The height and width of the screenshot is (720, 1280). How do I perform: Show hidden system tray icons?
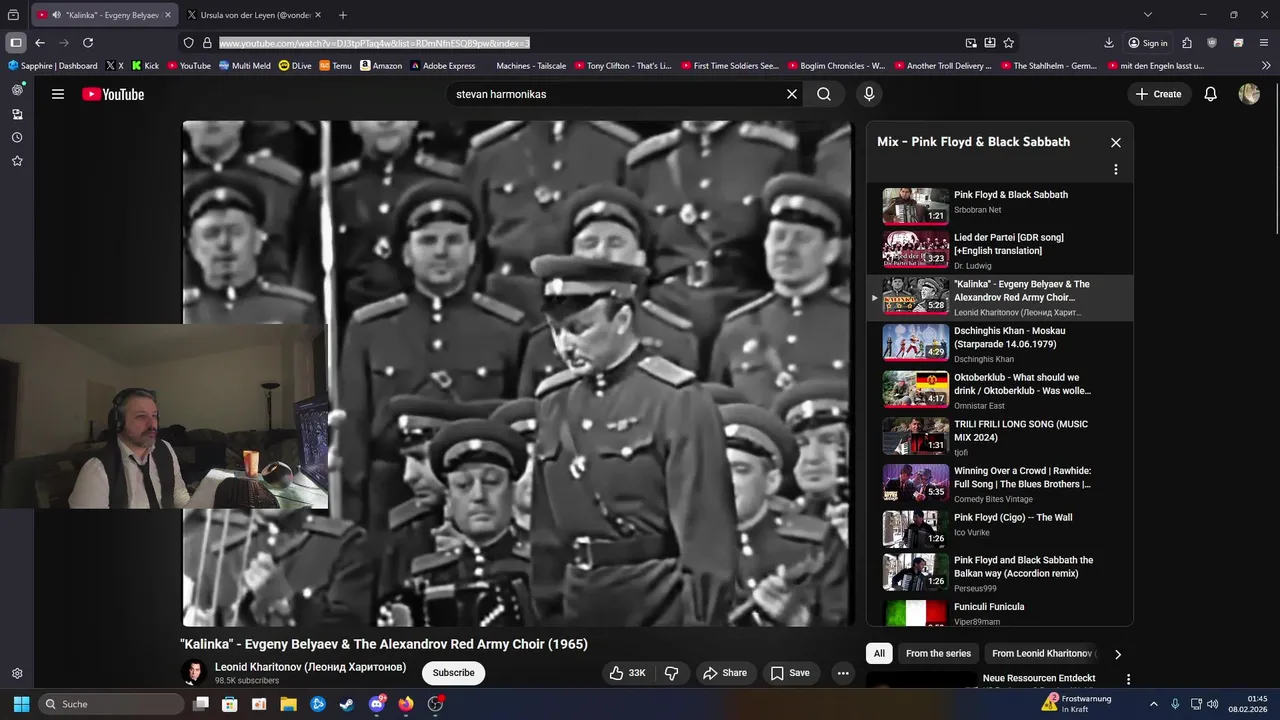[x=1153, y=704]
